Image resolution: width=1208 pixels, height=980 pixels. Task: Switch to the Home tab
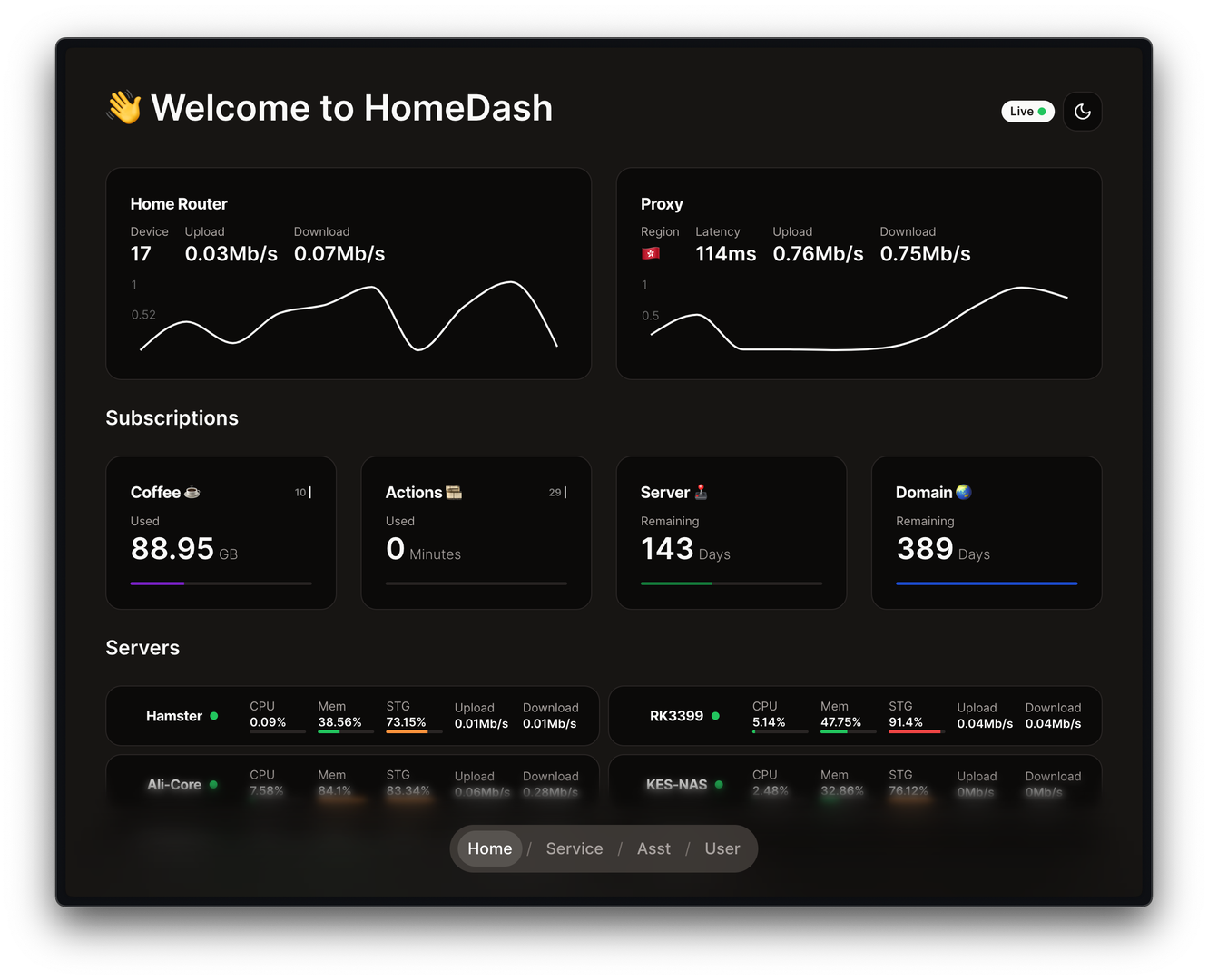(489, 848)
